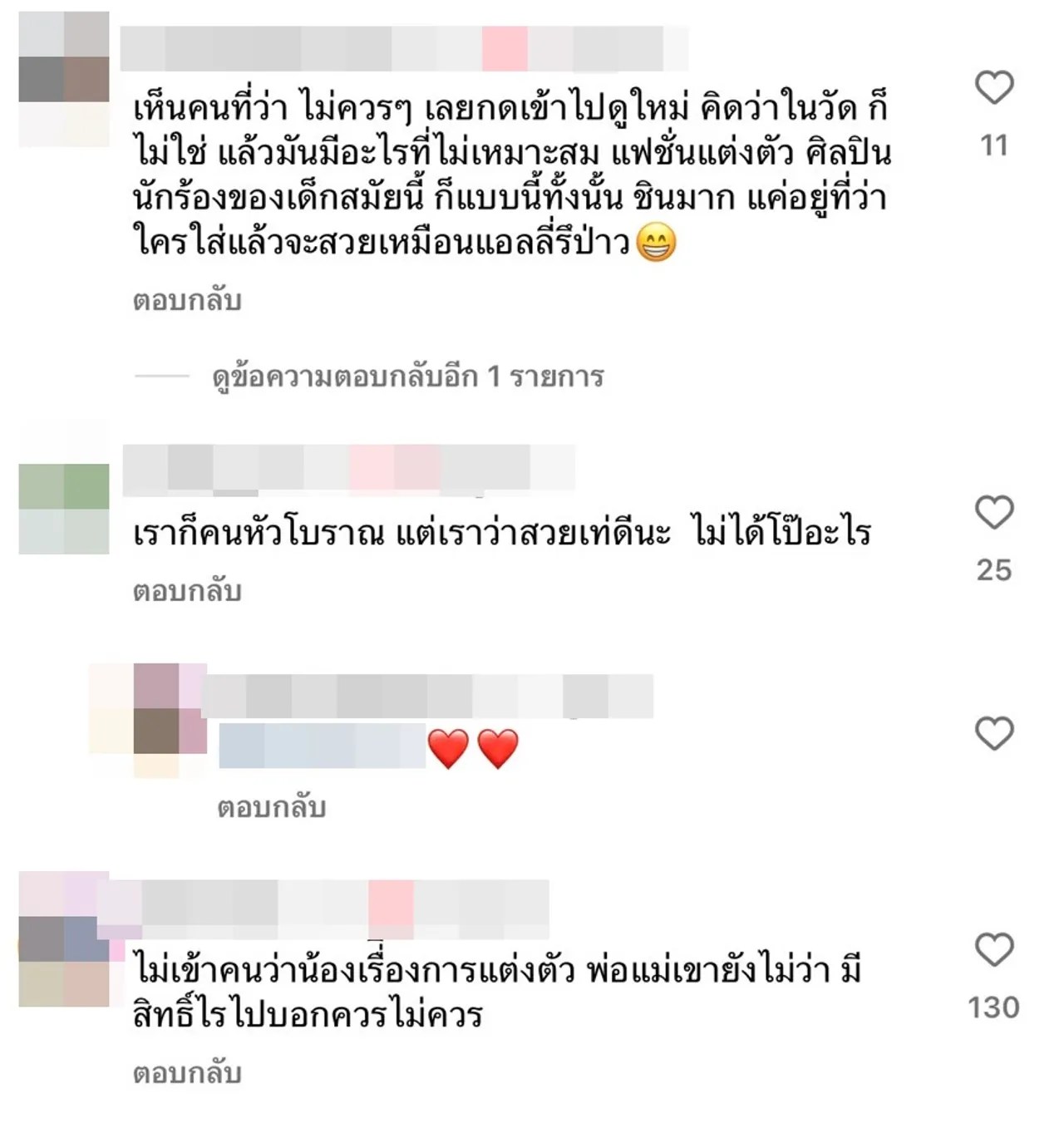The image size is (1064, 1128).
Task: Open blurred username above เราก็คนหัวโบราณ comment
Action: 349,467
